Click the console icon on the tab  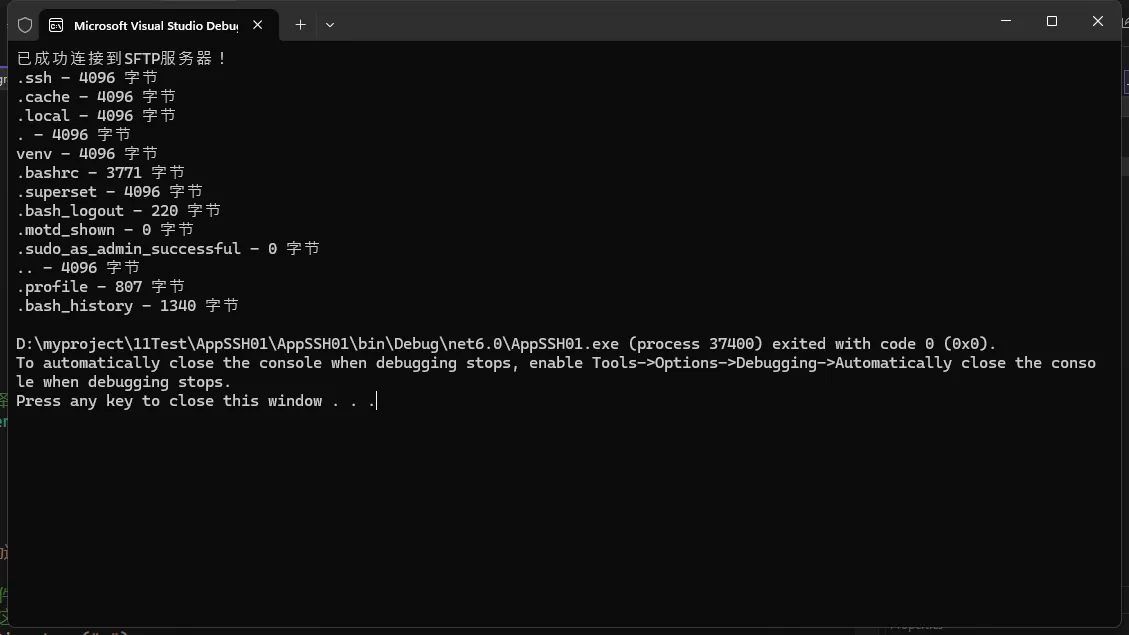point(57,25)
